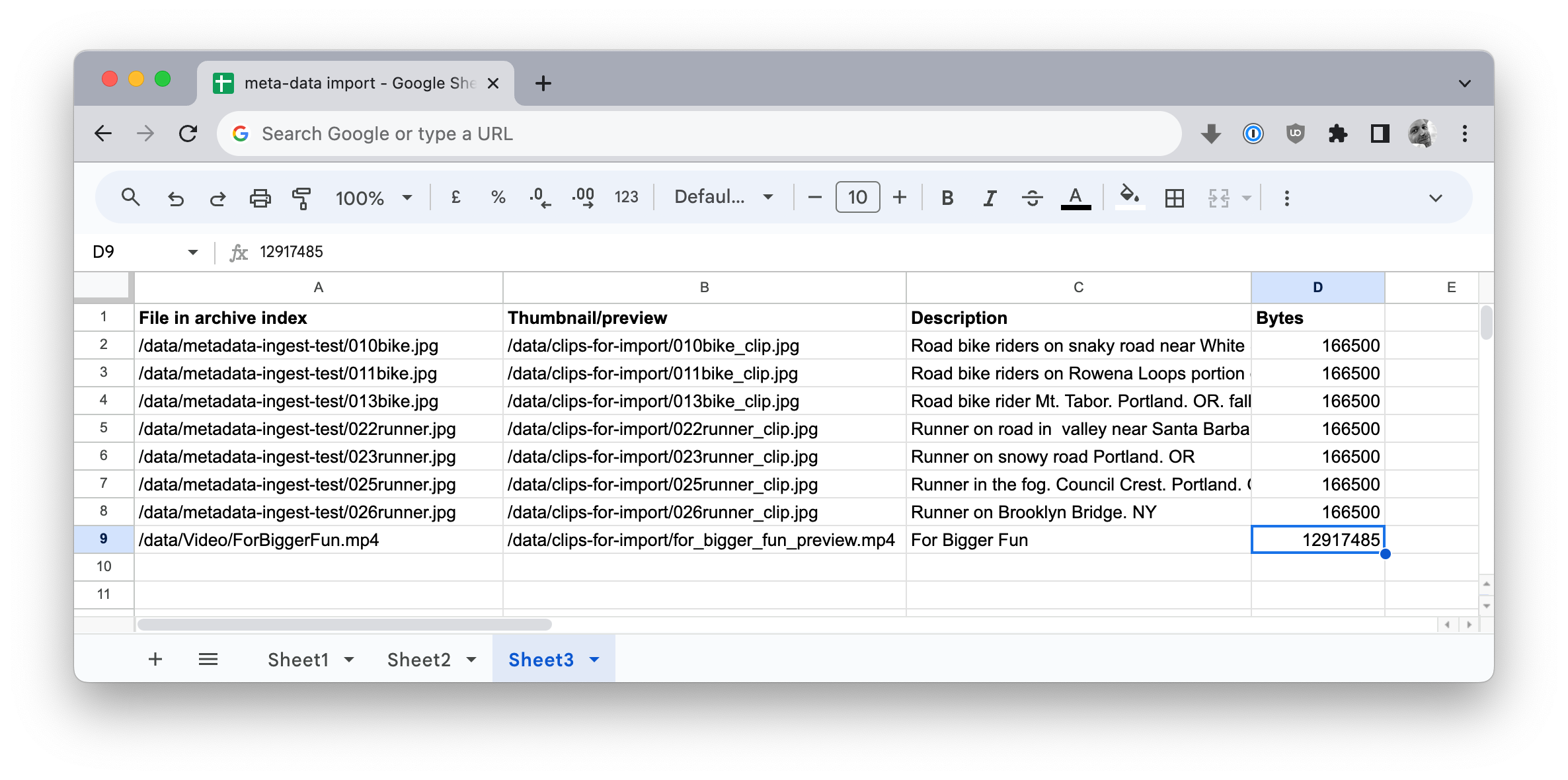The height and width of the screenshot is (780, 1568).
Task: Select the Paint format tool
Action: pyautogui.click(x=301, y=197)
